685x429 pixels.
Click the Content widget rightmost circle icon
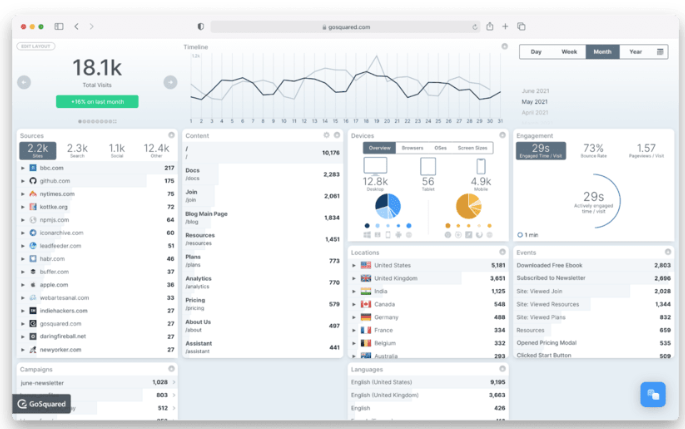tap(337, 135)
